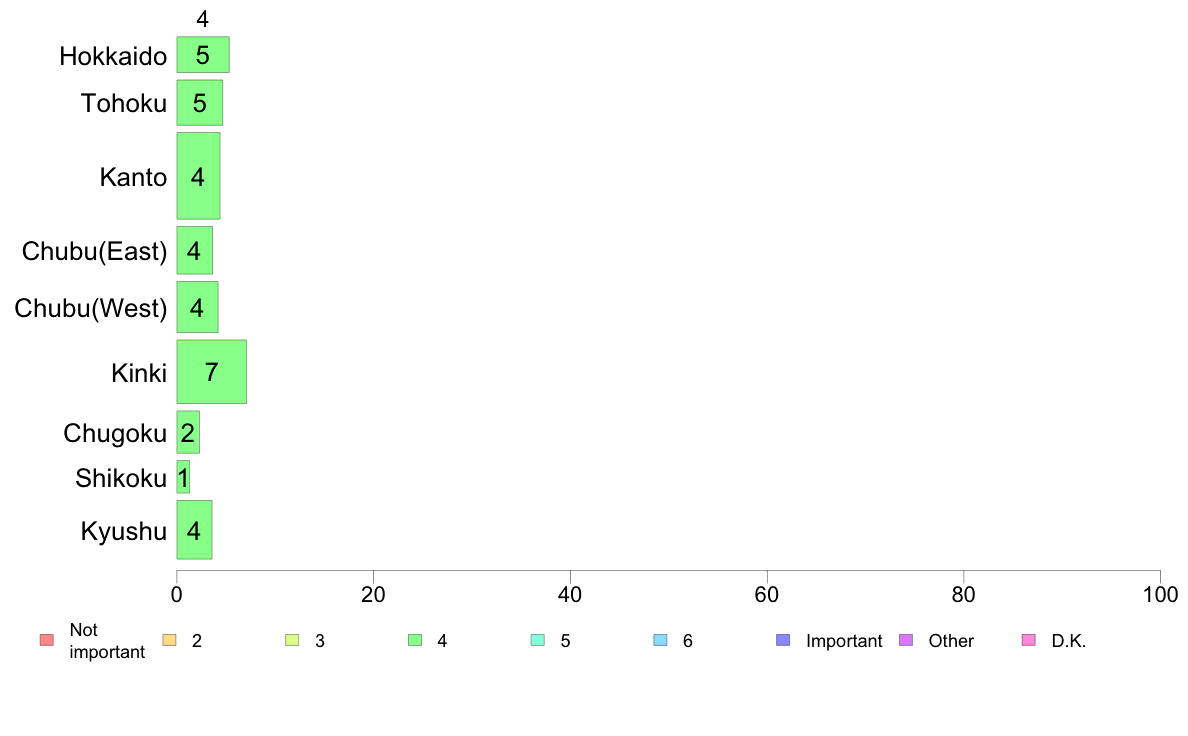Screen dimensions: 1188x736
Task: Click the pink D.K. legend swatch
Action: pos(1029,640)
